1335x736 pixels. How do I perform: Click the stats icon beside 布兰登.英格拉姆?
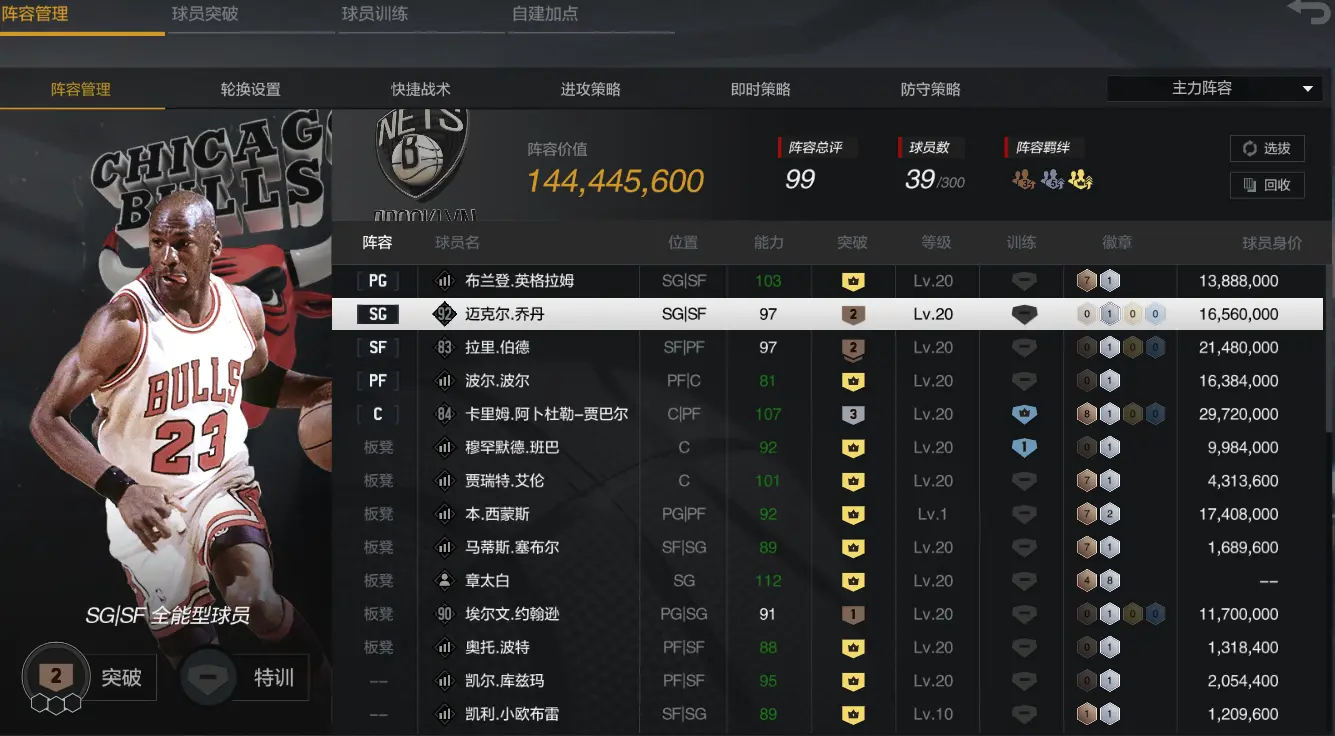pyautogui.click(x=445, y=281)
